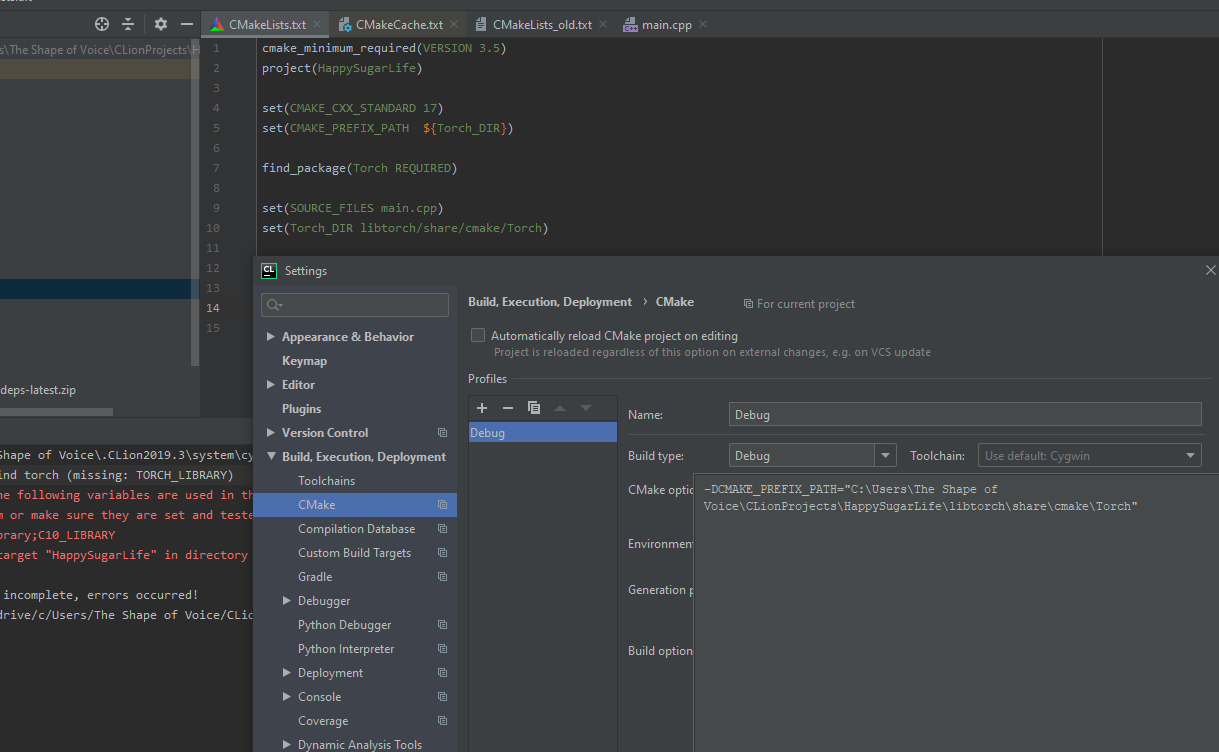
Task: Hide the project panel with minus icon
Action: coord(187,24)
